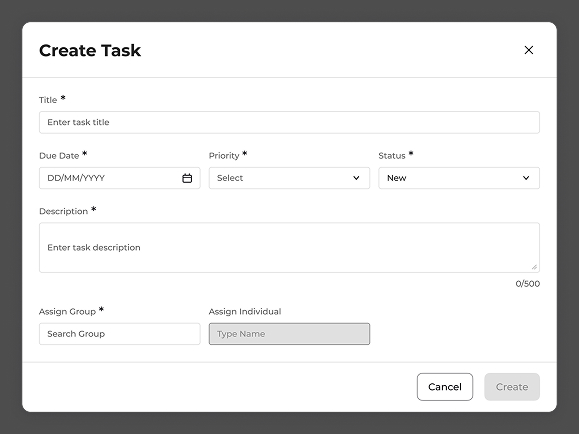The width and height of the screenshot is (579, 434).
Task: Click the Create Task heading
Action: coord(90,51)
